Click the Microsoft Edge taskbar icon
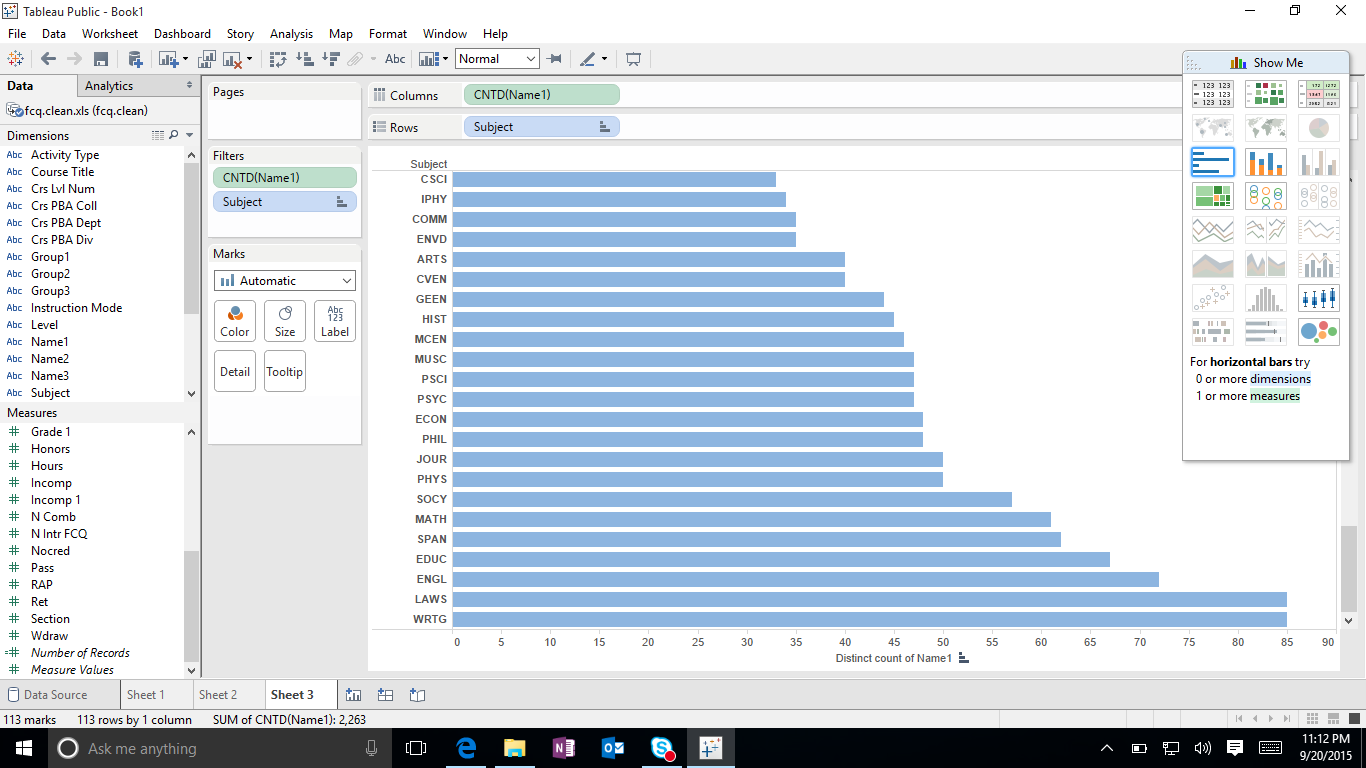1366x768 pixels. pos(466,748)
